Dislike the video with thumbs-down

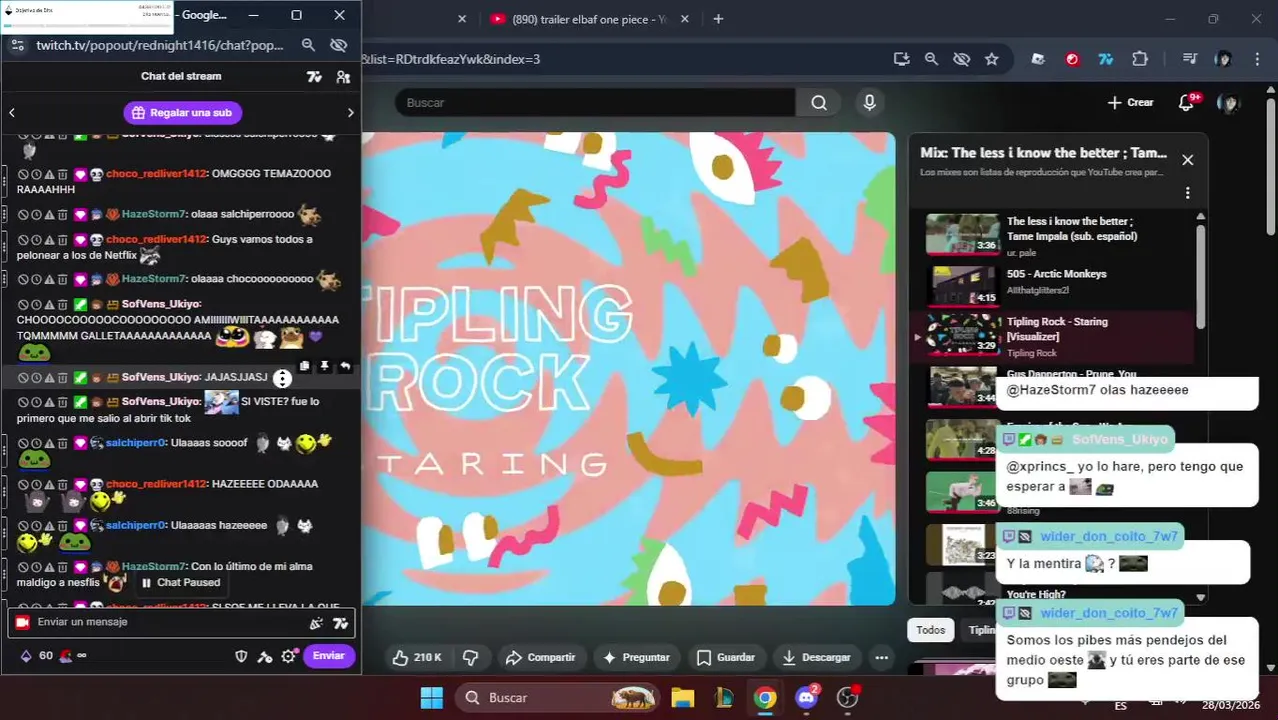(470, 658)
